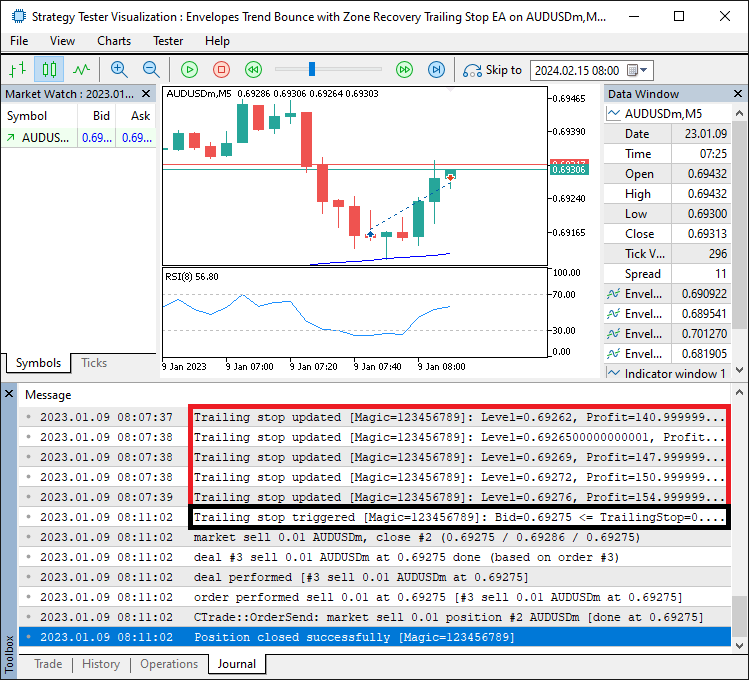Click the first Envelopes indicator icon

point(613,294)
